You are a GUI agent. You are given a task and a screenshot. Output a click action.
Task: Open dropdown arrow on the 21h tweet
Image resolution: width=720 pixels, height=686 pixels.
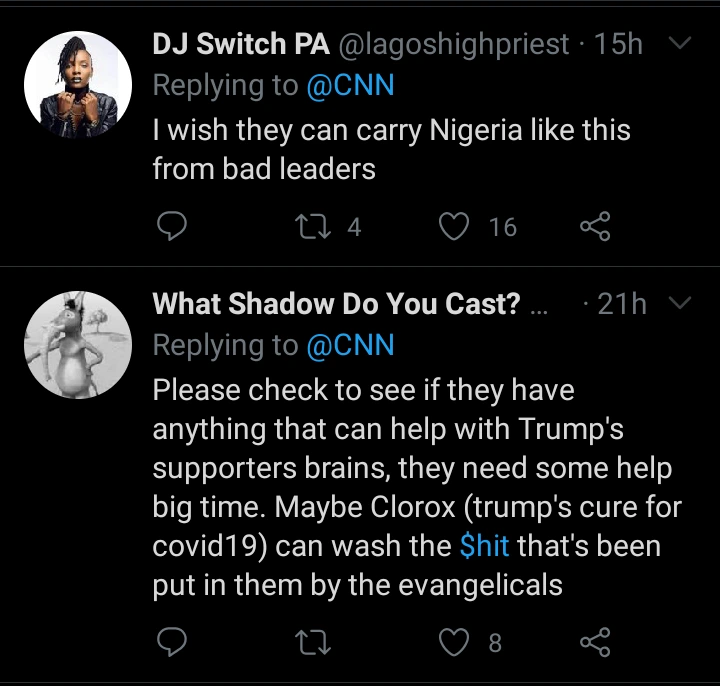tap(678, 303)
